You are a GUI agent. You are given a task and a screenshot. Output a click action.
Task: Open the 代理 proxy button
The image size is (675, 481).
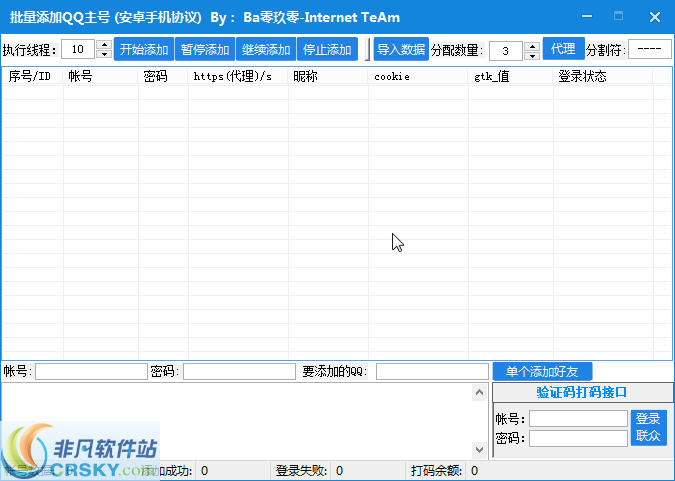tap(563, 49)
